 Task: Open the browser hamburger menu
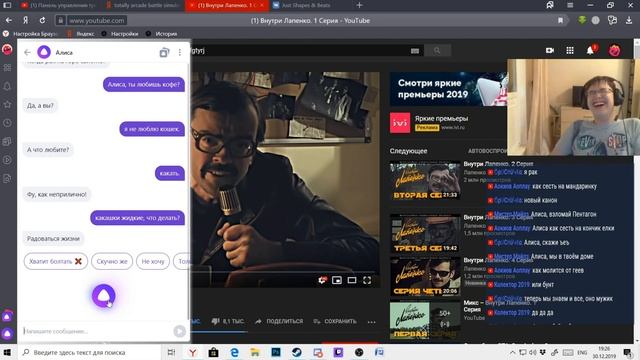click(570, 5)
